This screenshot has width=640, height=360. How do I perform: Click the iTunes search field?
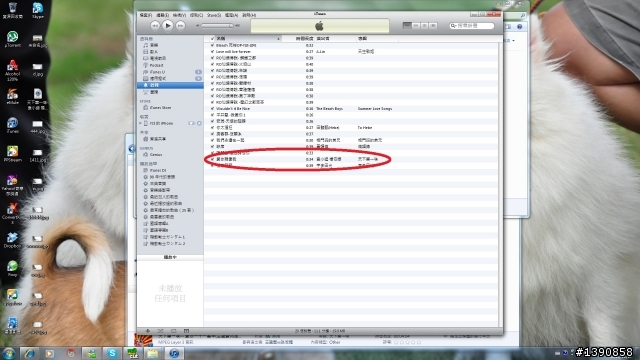(x=472, y=26)
